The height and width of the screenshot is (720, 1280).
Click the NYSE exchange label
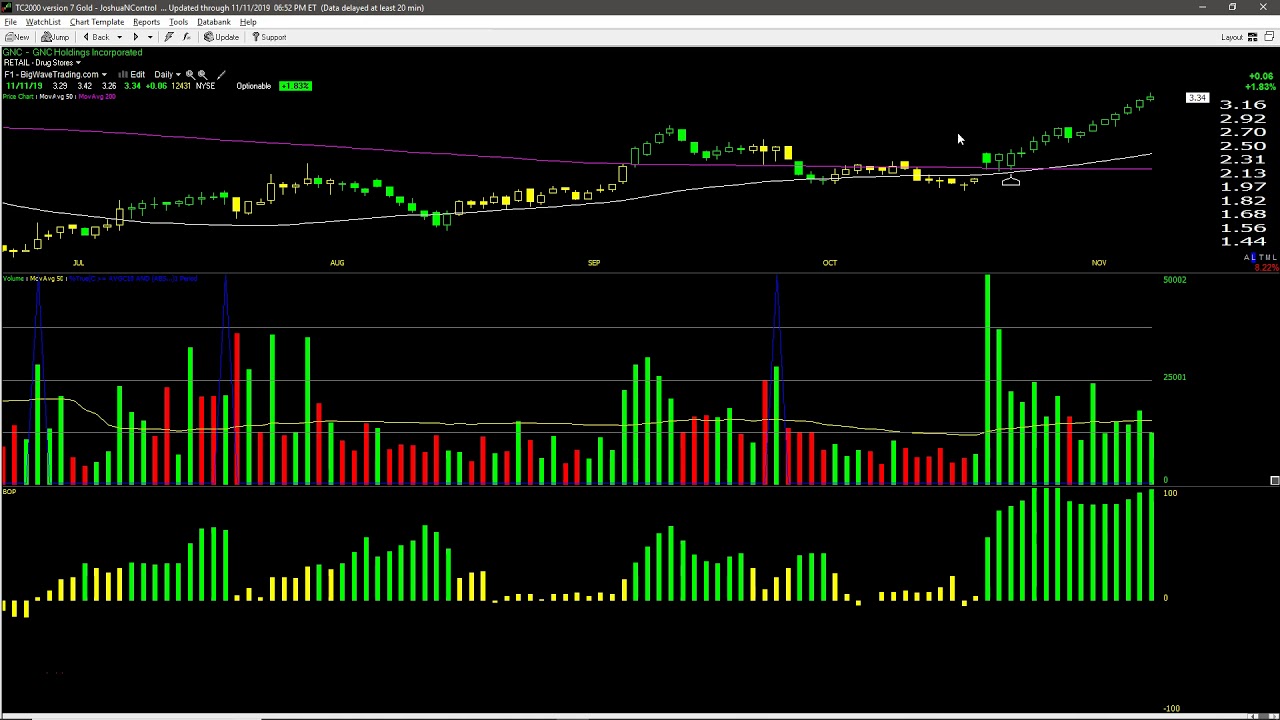pos(205,86)
